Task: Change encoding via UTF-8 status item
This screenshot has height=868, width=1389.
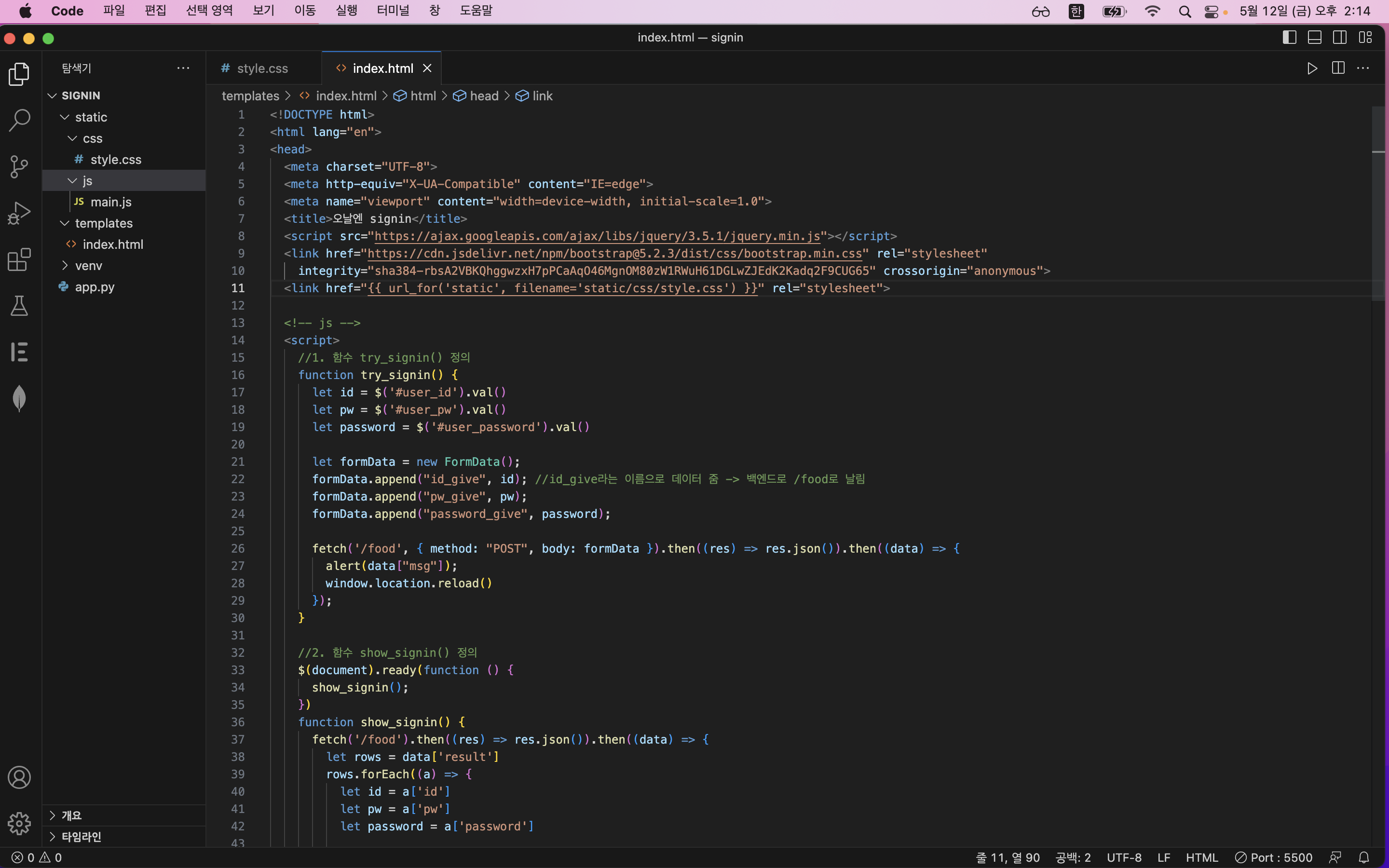Action: point(1124,858)
